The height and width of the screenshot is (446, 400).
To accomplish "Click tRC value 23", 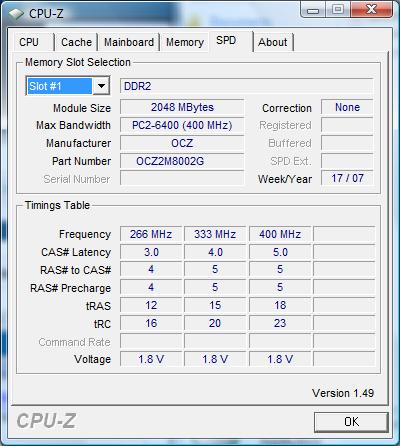I will click(280, 323).
